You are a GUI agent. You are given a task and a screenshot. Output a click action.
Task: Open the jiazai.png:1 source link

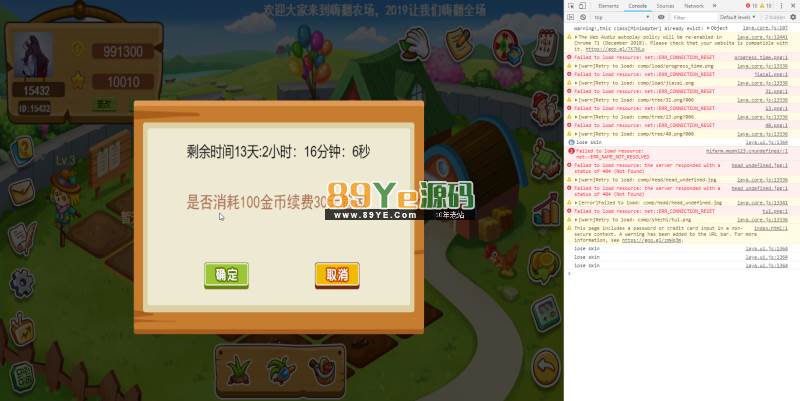(x=771, y=74)
